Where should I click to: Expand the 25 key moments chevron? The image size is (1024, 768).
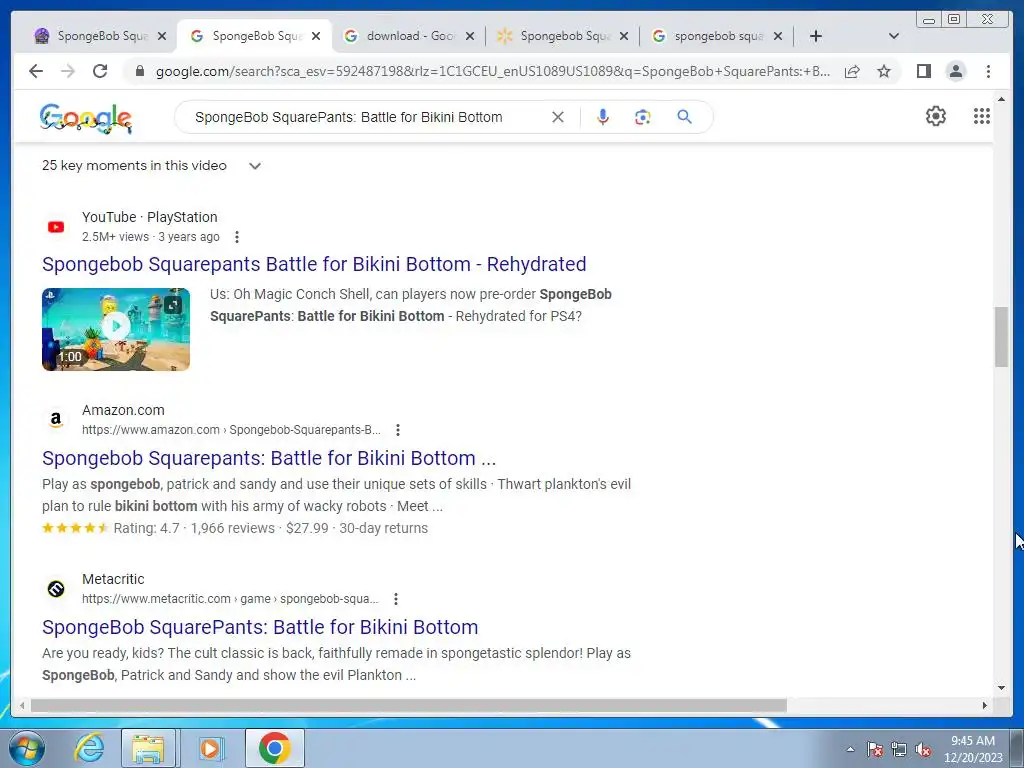pos(255,166)
